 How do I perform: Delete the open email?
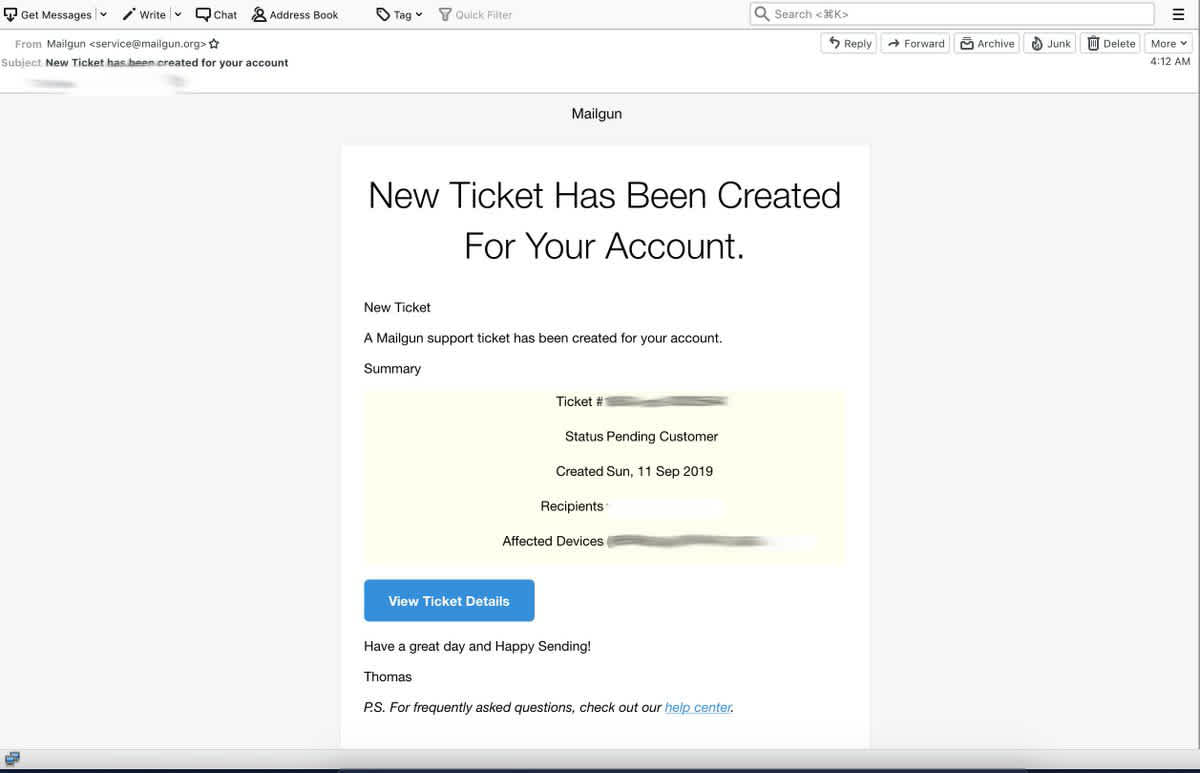(1110, 43)
